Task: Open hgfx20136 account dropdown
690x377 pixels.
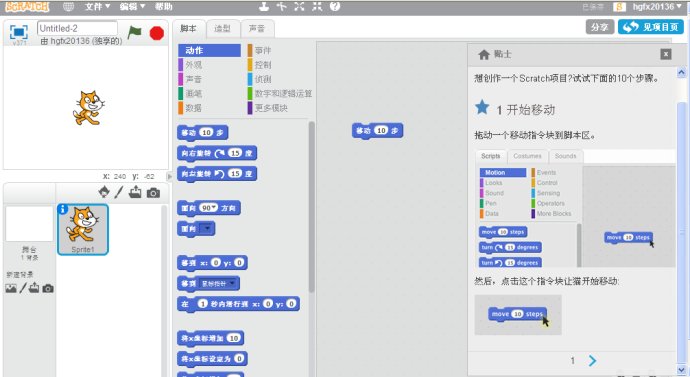Action: point(657,7)
